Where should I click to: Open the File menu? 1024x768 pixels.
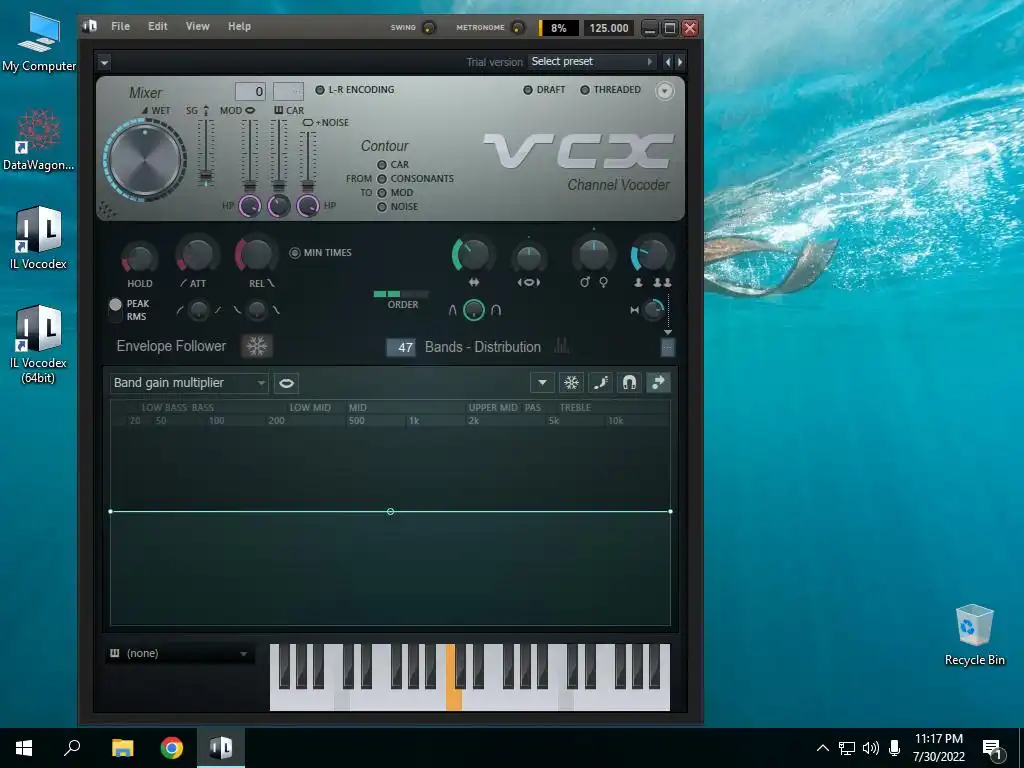pyautogui.click(x=120, y=26)
